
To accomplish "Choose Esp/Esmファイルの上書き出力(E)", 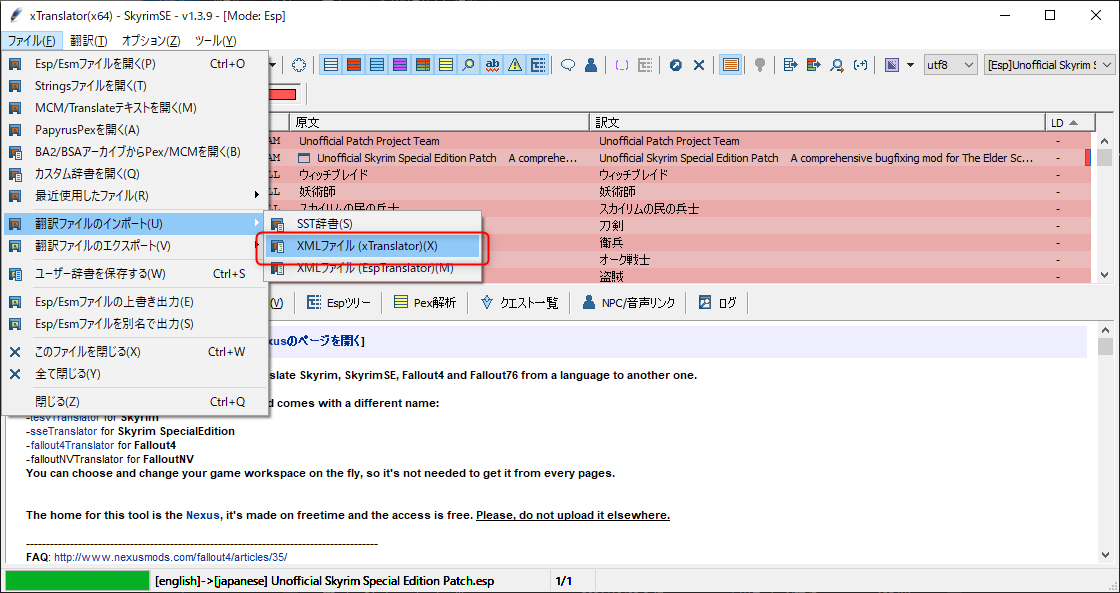I will click(x=135, y=302).
